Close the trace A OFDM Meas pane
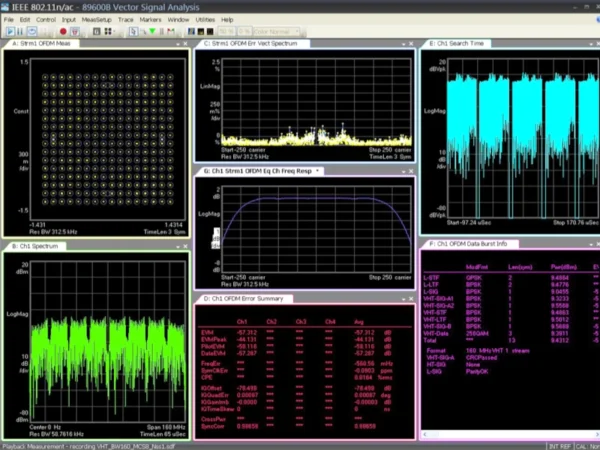Image resolution: width=600 pixels, height=450 pixels. [x=185, y=44]
